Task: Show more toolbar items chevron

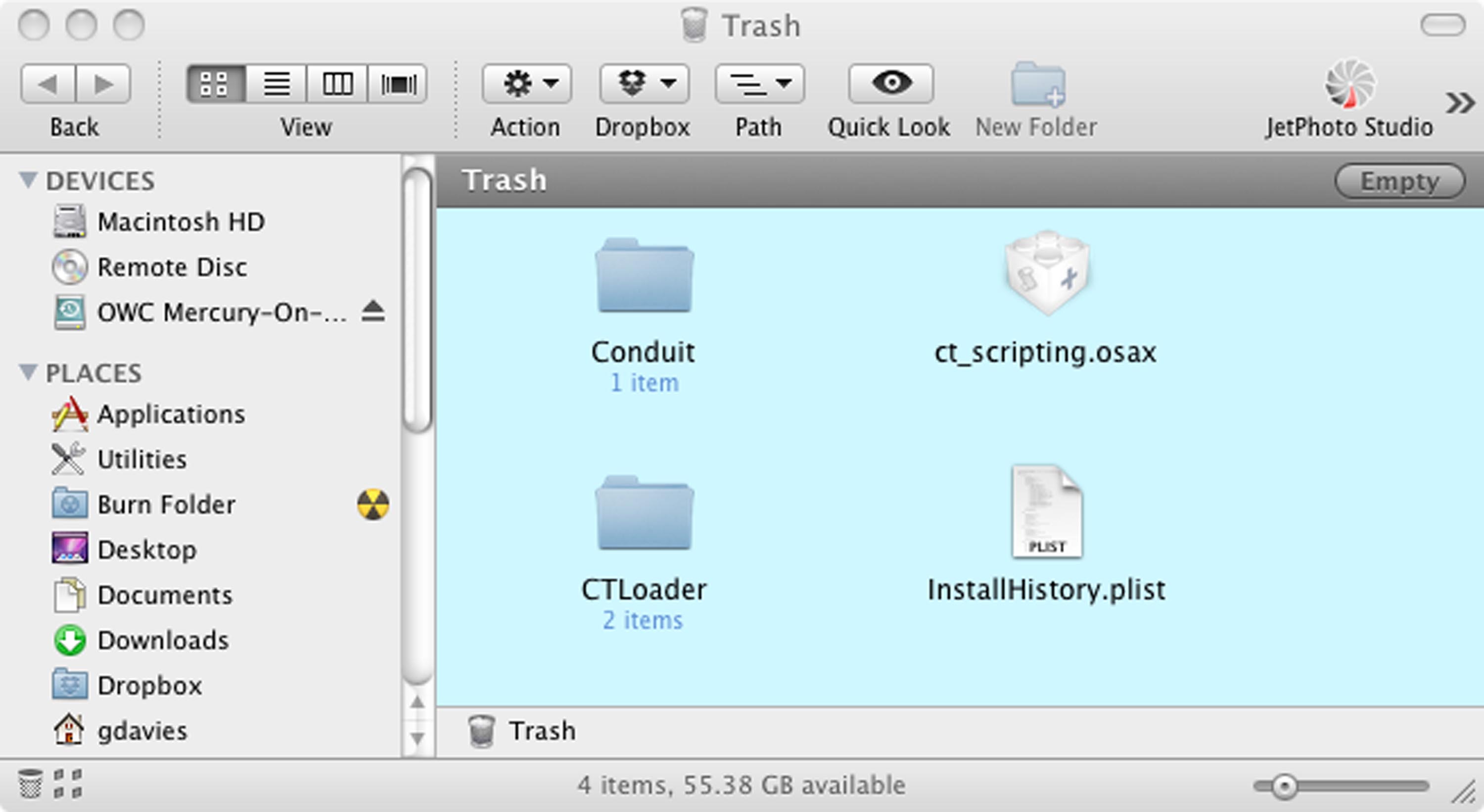Action: tap(1459, 103)
